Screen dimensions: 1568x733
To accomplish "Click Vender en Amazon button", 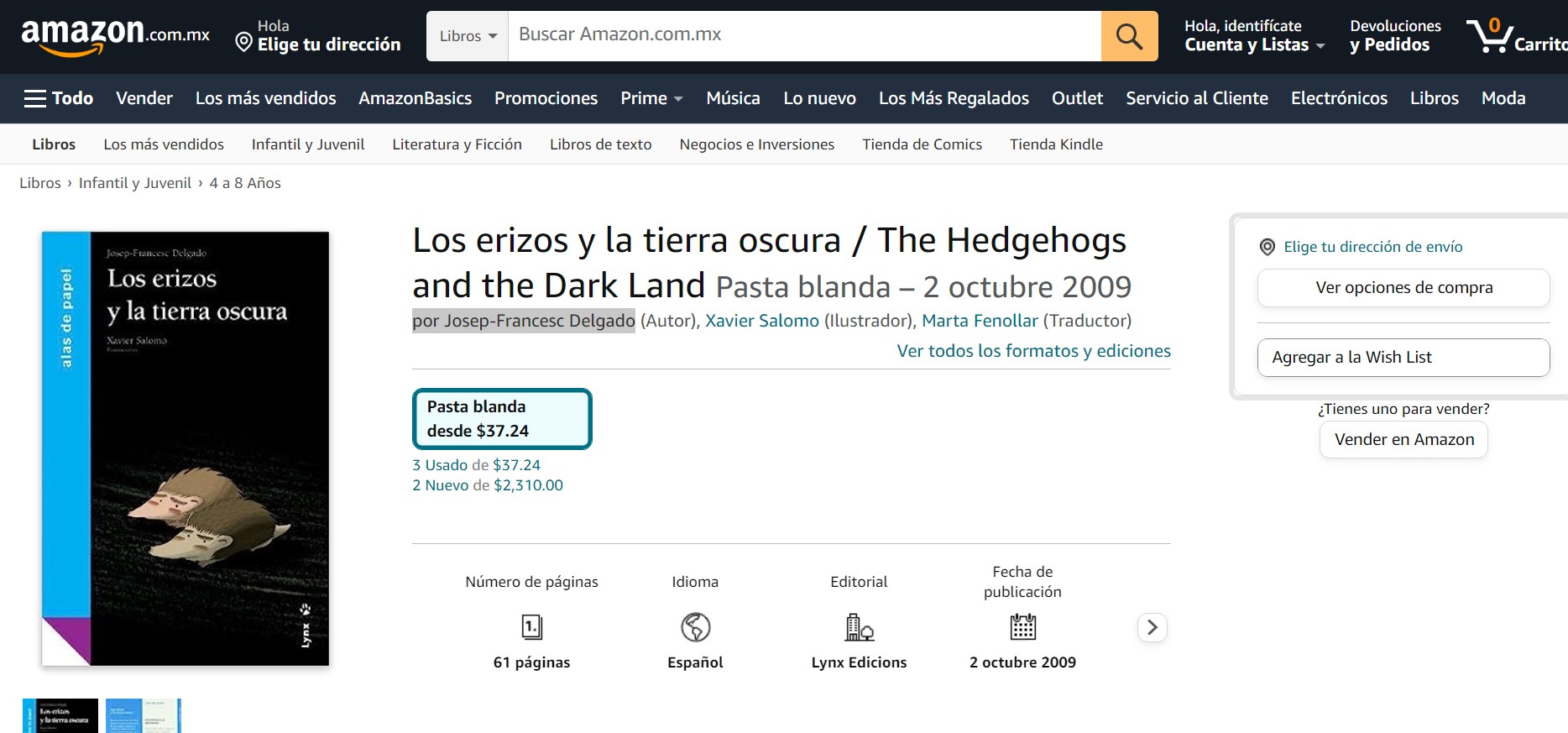I will tap(1403, 440).
